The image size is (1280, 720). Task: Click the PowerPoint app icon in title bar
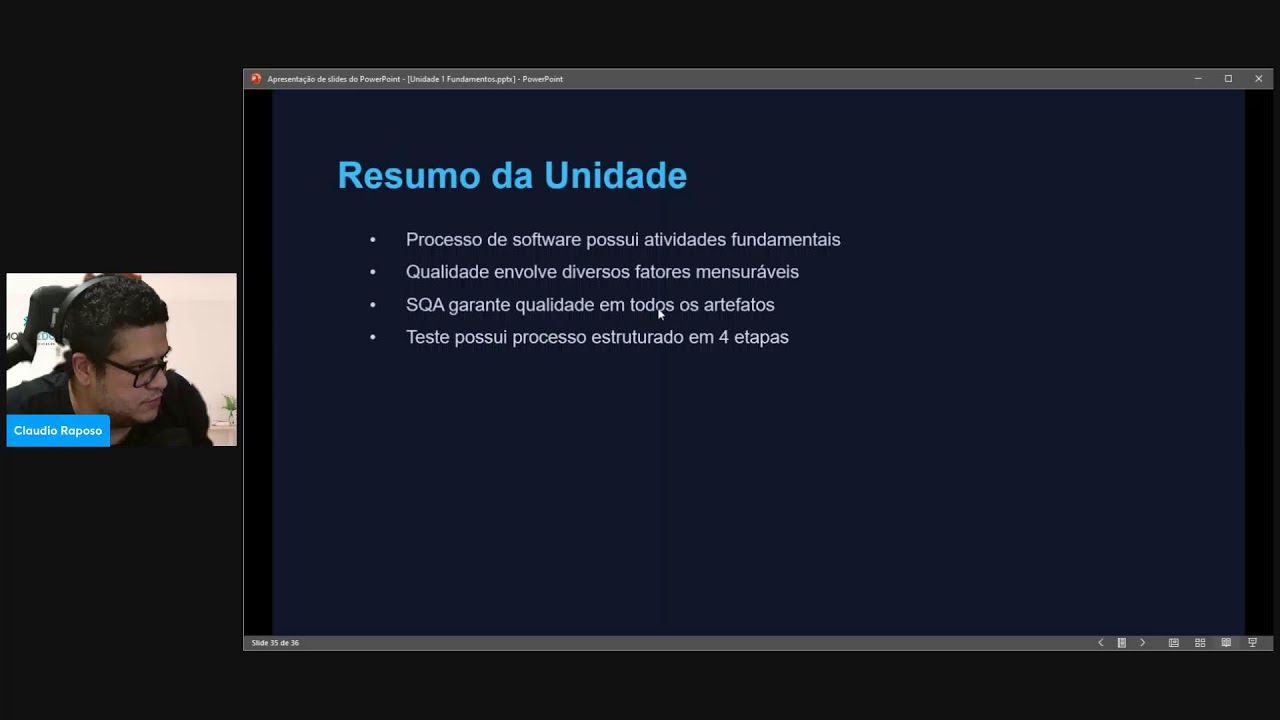tap(256, 79)
